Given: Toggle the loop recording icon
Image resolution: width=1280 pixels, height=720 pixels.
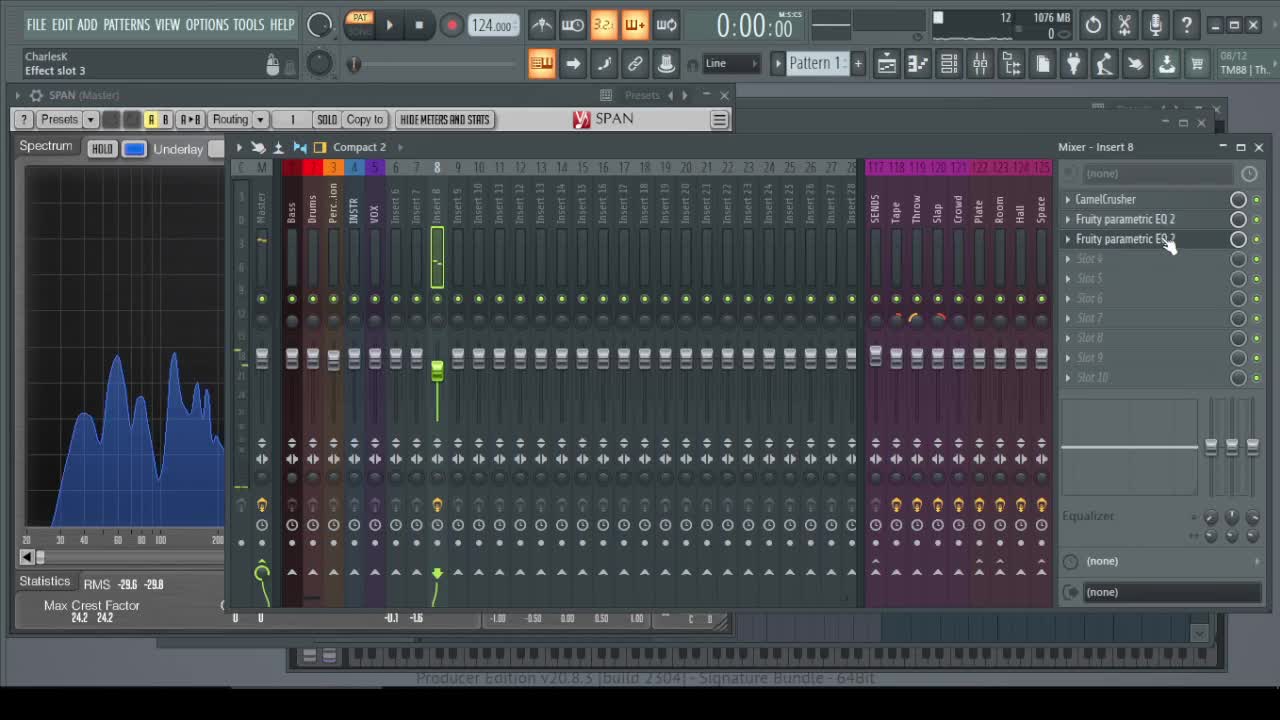Looking at the screenshot, I should [x=666, y=25].
